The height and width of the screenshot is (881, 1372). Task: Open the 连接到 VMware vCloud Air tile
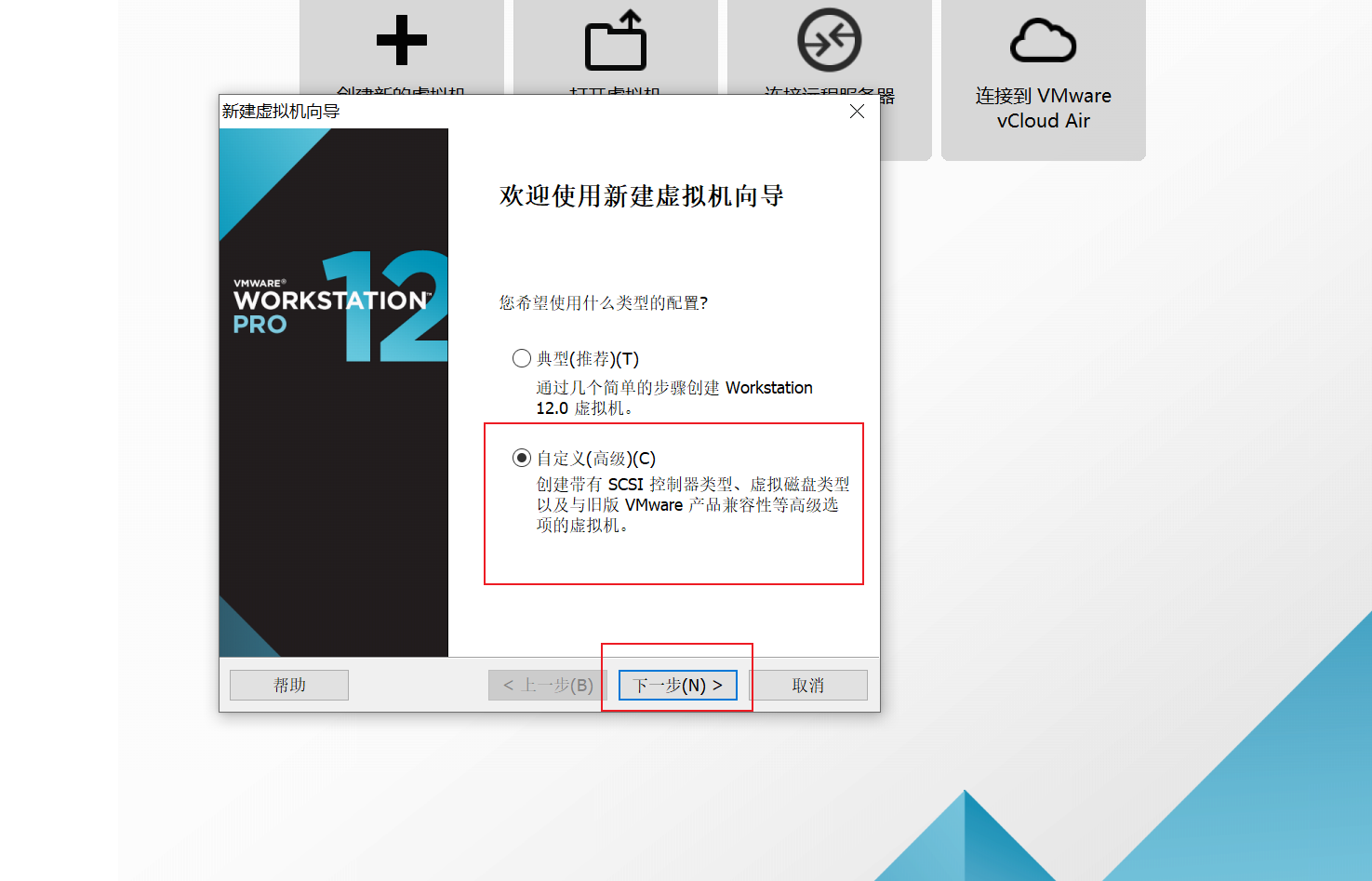pos(1044,80)
